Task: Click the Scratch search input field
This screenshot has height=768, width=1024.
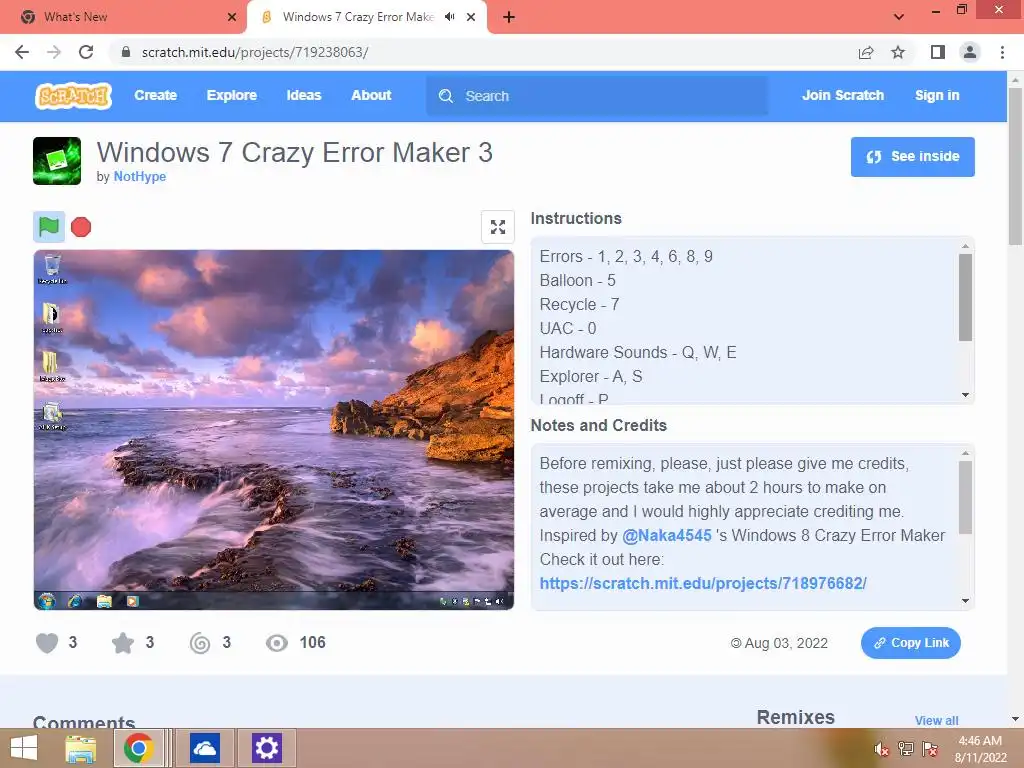Action: 597,96
